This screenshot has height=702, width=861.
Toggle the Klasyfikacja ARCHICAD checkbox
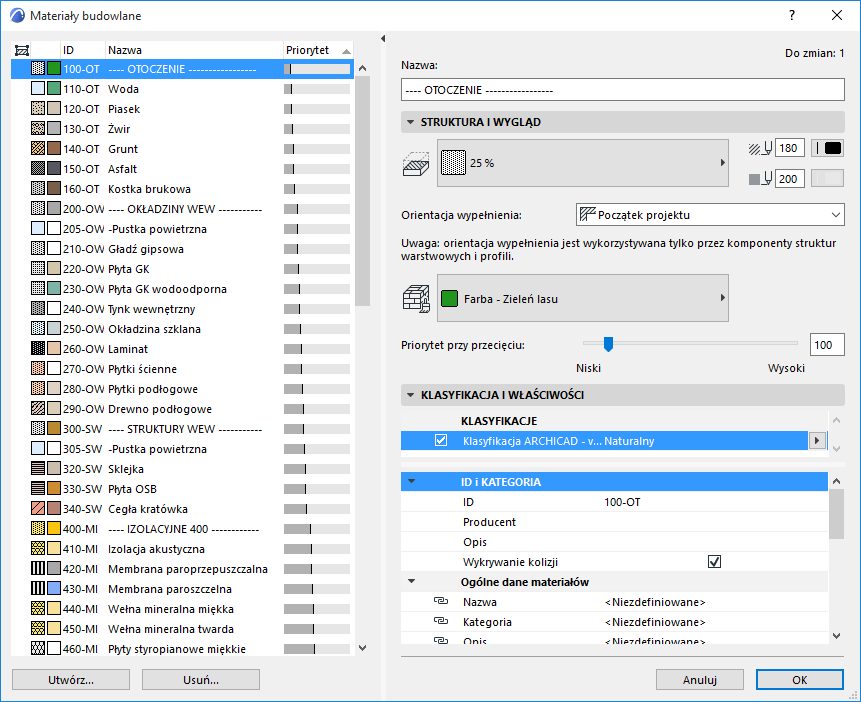tap(441, 441)
